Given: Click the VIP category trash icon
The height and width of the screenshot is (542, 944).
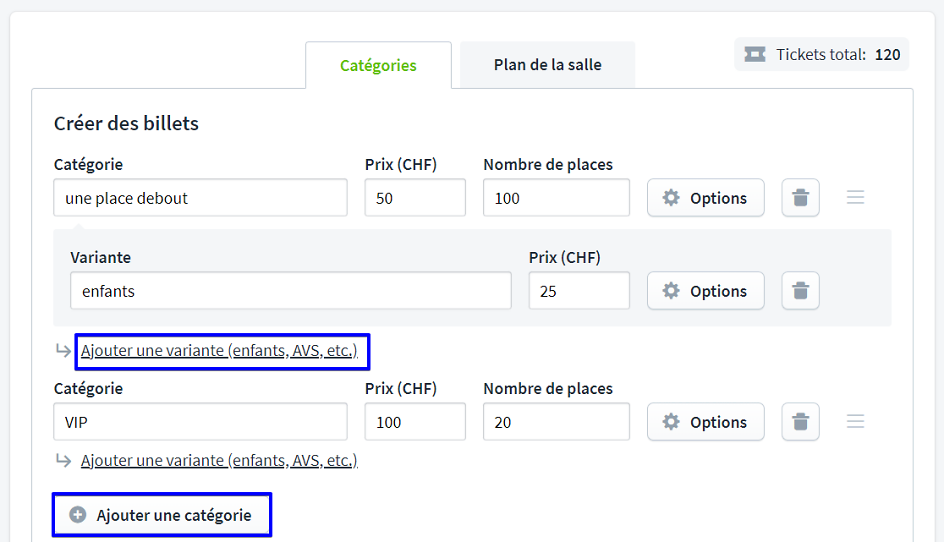Looking at the screenshot, I should coord(800,422).
